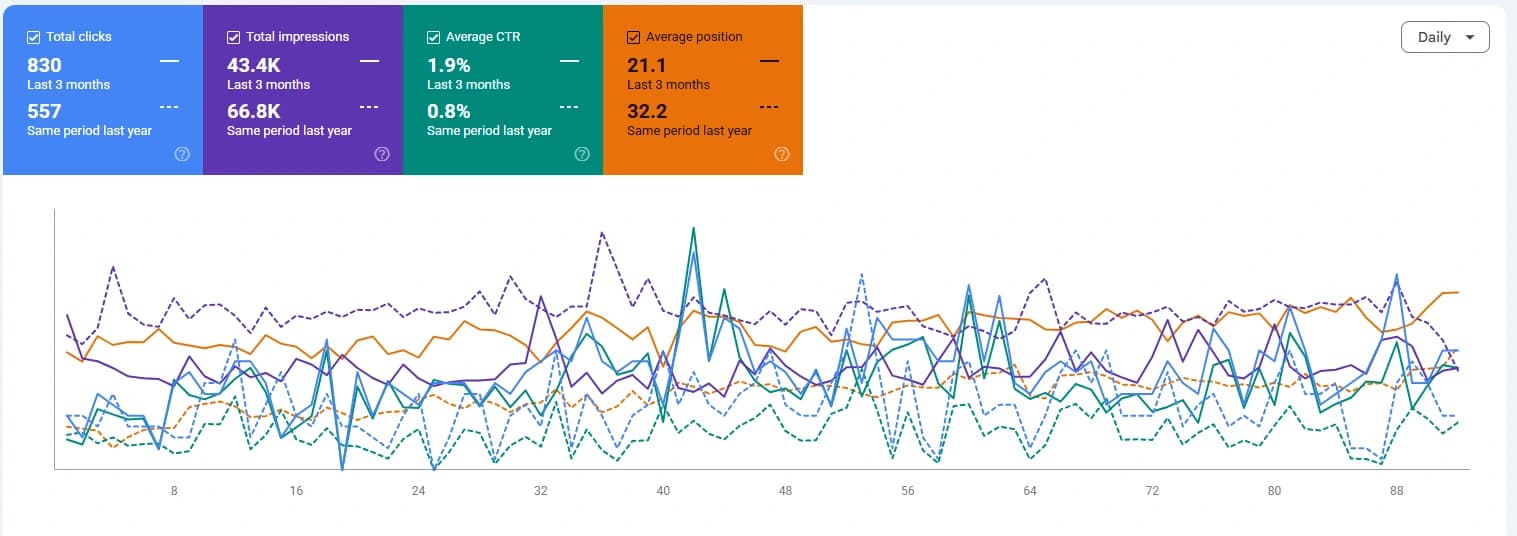This screenshot has width=1517, height=536.
Task: Click the Average CTR label
Action: click(x=483, y=37)
